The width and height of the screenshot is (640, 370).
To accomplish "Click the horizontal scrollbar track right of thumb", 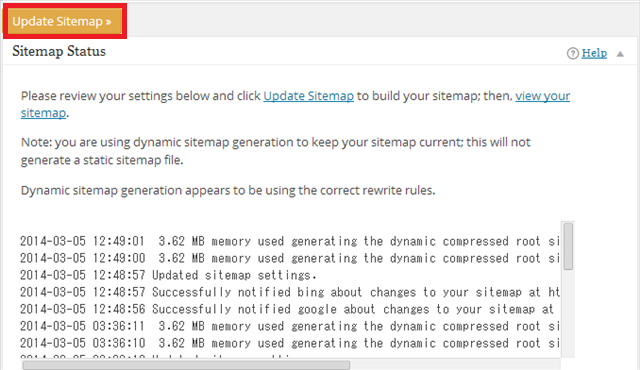I will (x=455, y=365).
